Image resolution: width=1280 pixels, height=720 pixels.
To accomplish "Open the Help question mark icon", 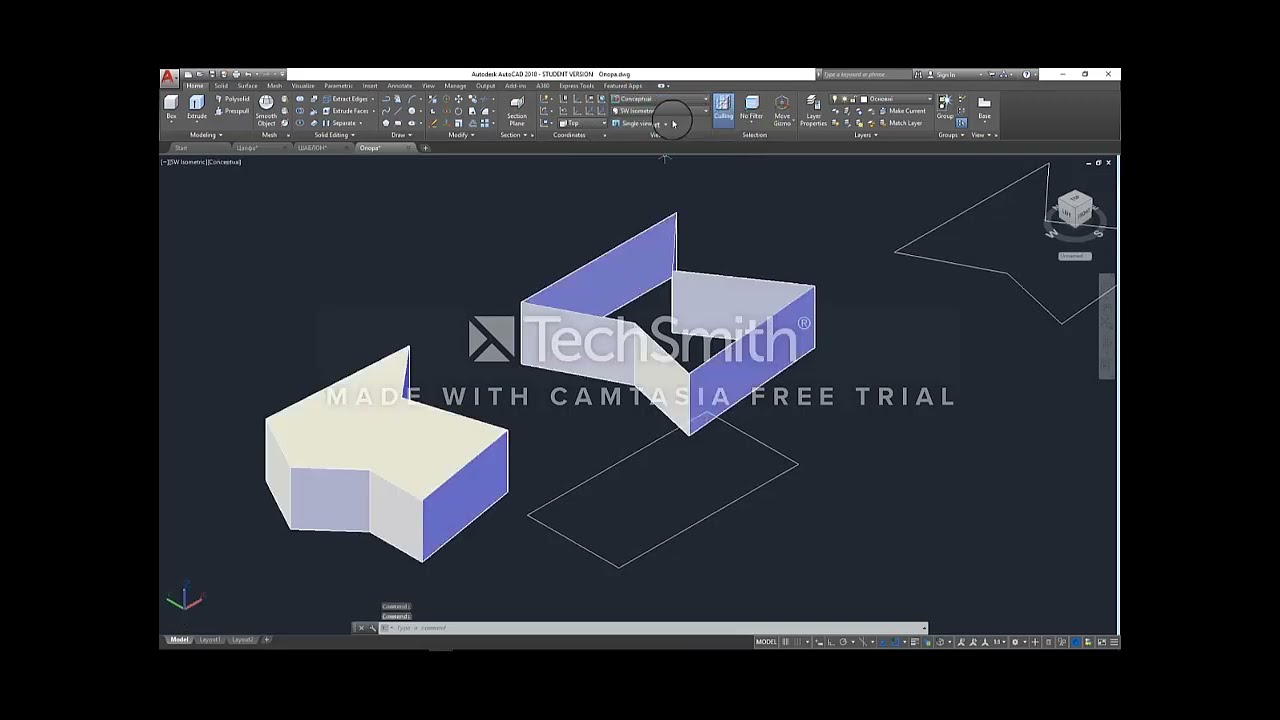I will tap(1026, 74).
